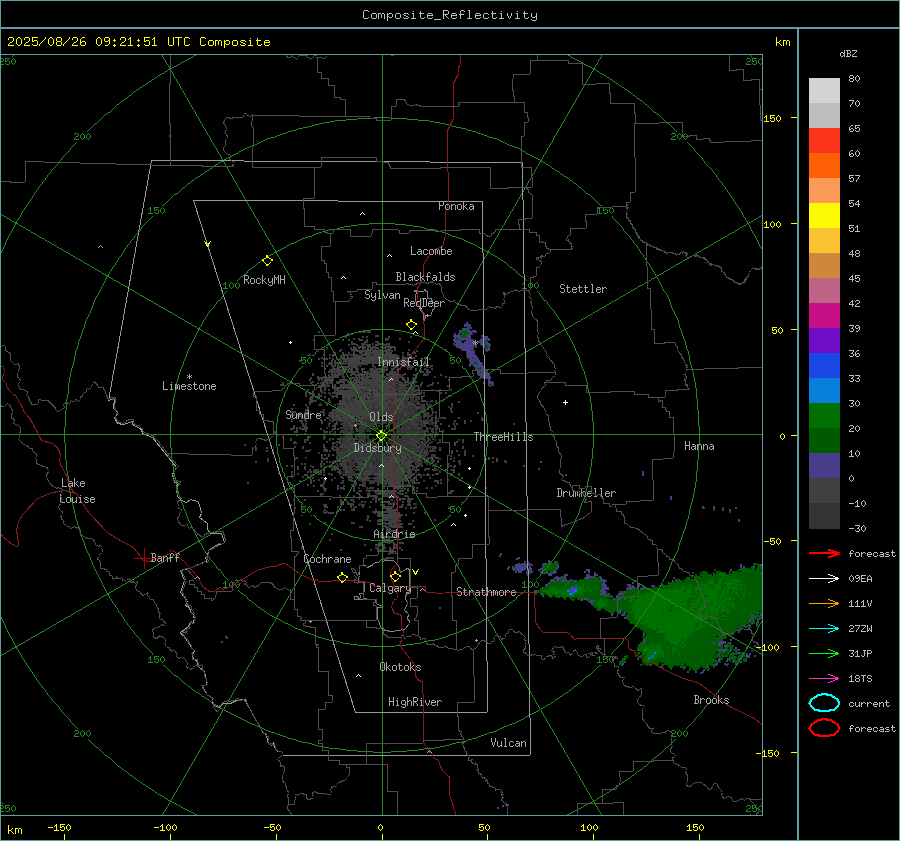Click the 09EA legend label
Screen dimensions: 900x841
[860, 579]
